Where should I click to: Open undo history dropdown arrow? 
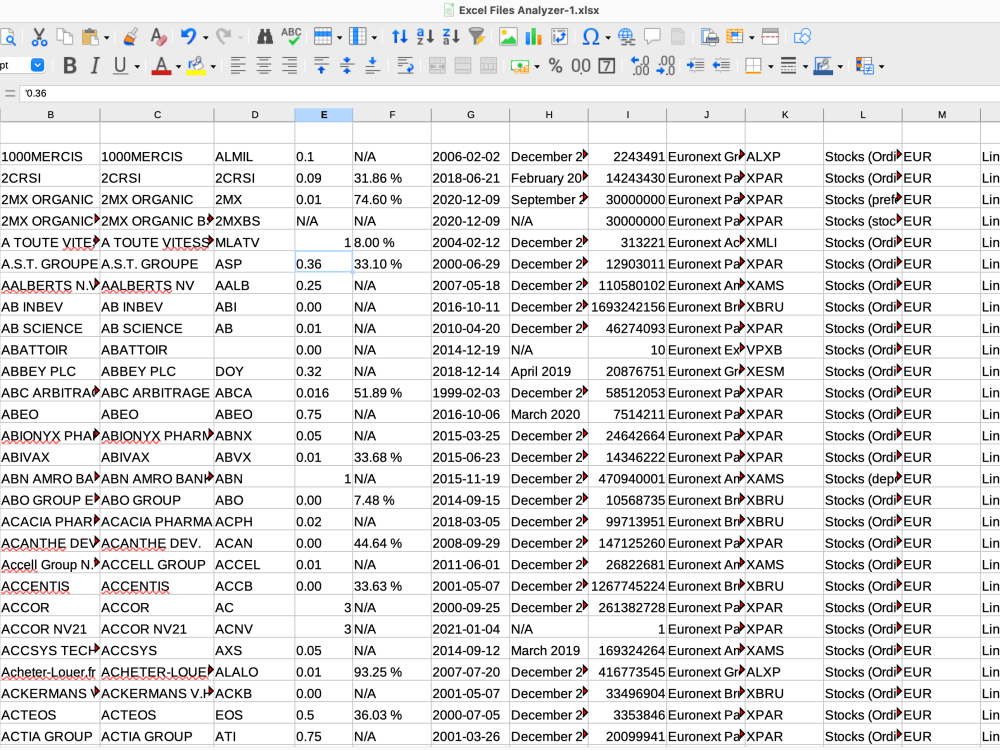tap(205, 38)
